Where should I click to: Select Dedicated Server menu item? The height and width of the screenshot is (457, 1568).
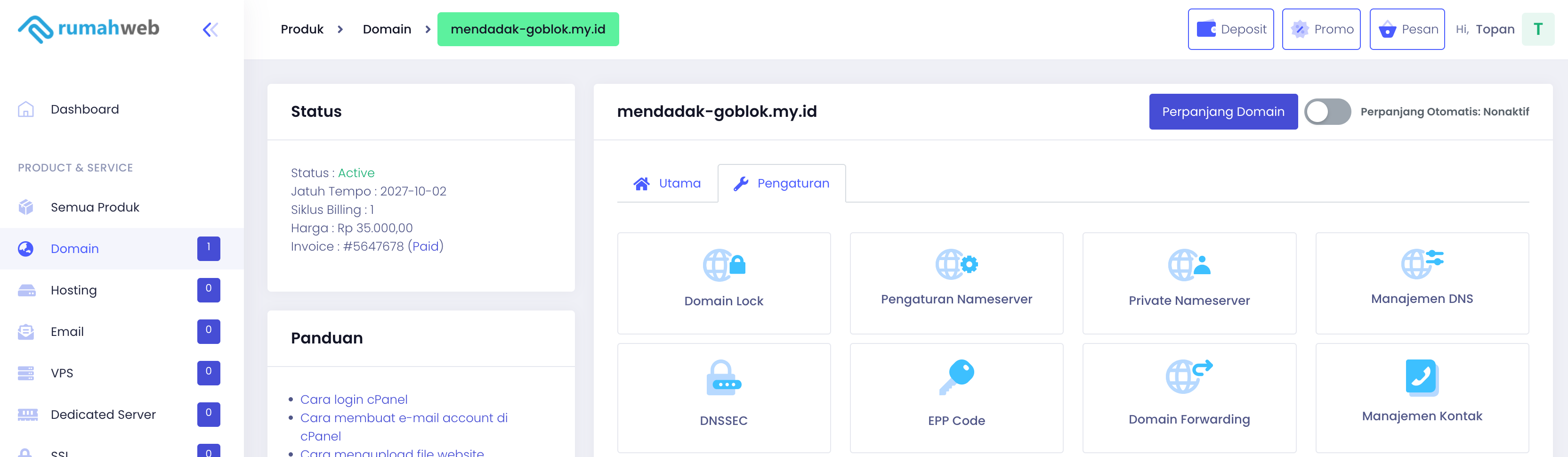click(122, 414)
